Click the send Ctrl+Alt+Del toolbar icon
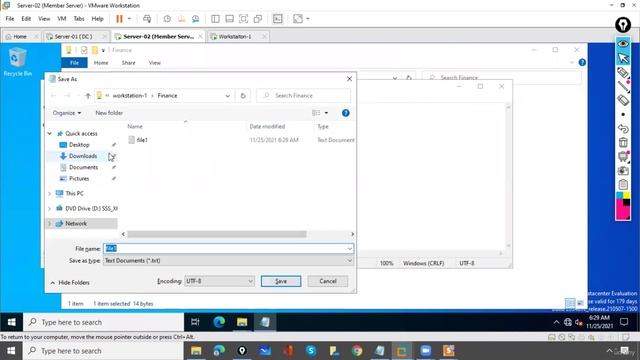The image size is (640, 360). pos(147,19)
